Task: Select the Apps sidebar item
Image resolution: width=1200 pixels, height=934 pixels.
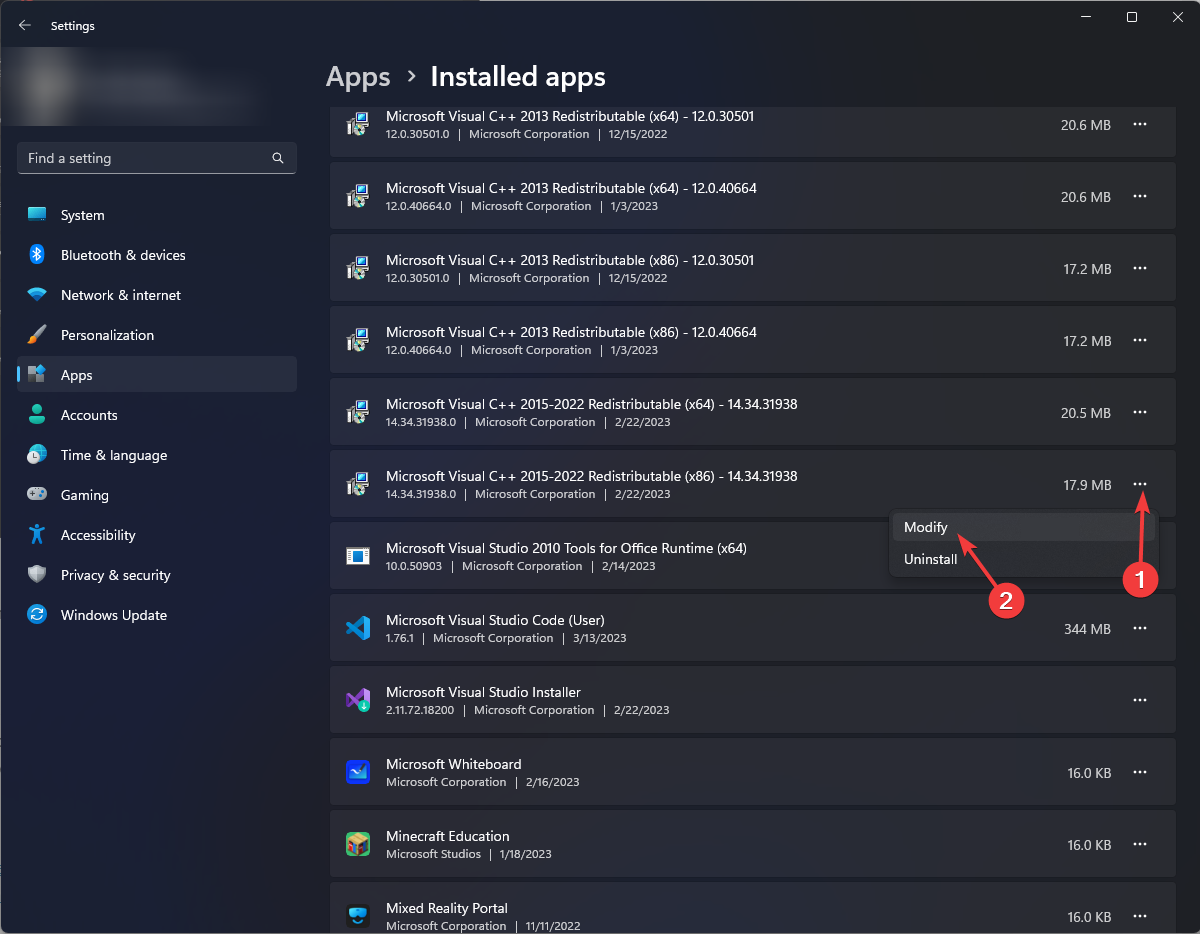Action: tap(157, 375)
